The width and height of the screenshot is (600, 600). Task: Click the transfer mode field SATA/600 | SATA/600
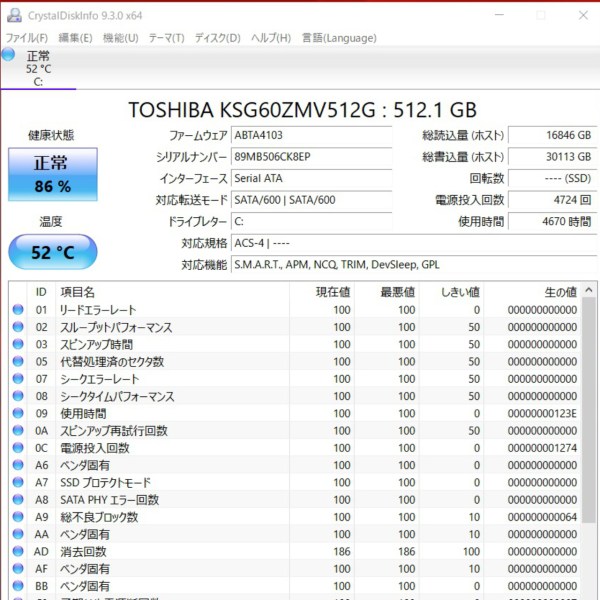(311, 200)
